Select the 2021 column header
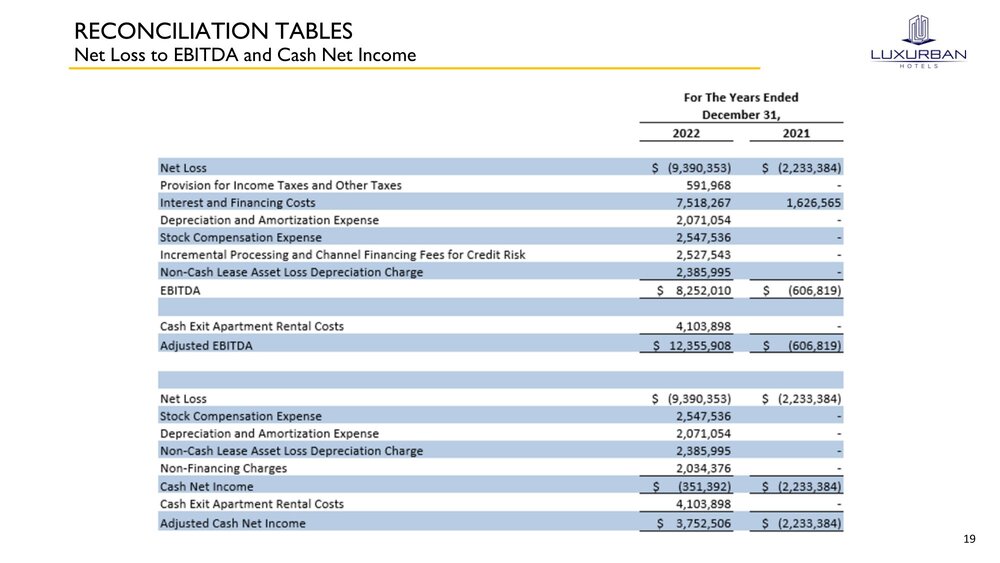This screenshot has height=563, width=1000. coord(796,133)
